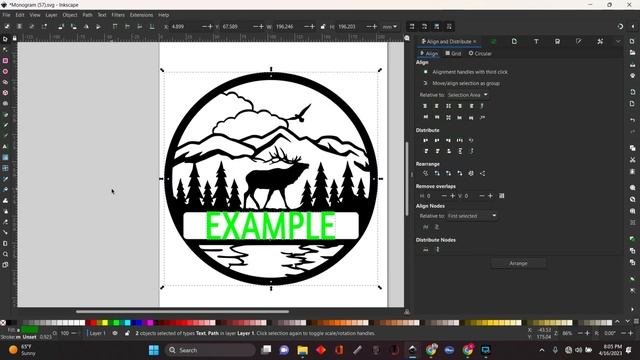Decrease the width W minus button
The height and width of the screenshot is (360, 640).
tap(307, 27)
